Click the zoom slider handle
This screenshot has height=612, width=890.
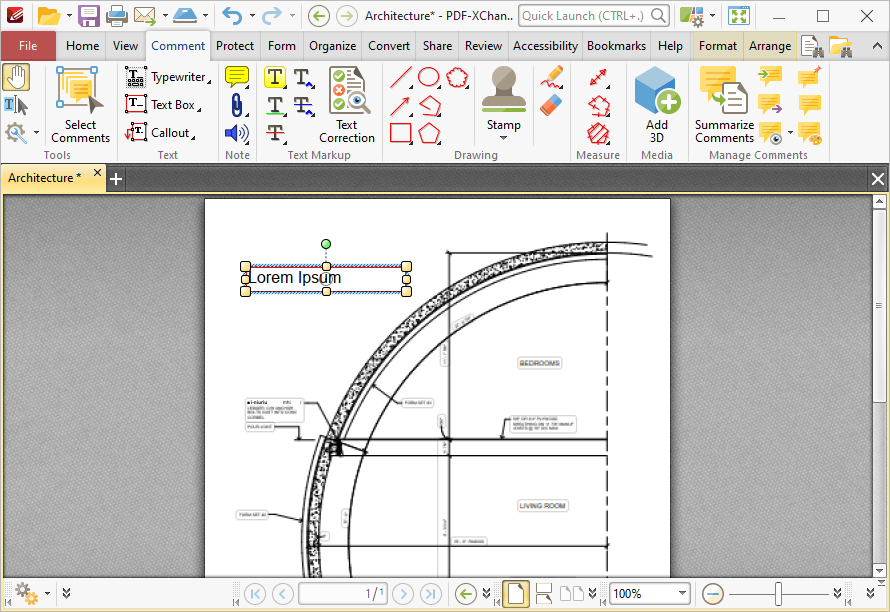tap(779, 594)
